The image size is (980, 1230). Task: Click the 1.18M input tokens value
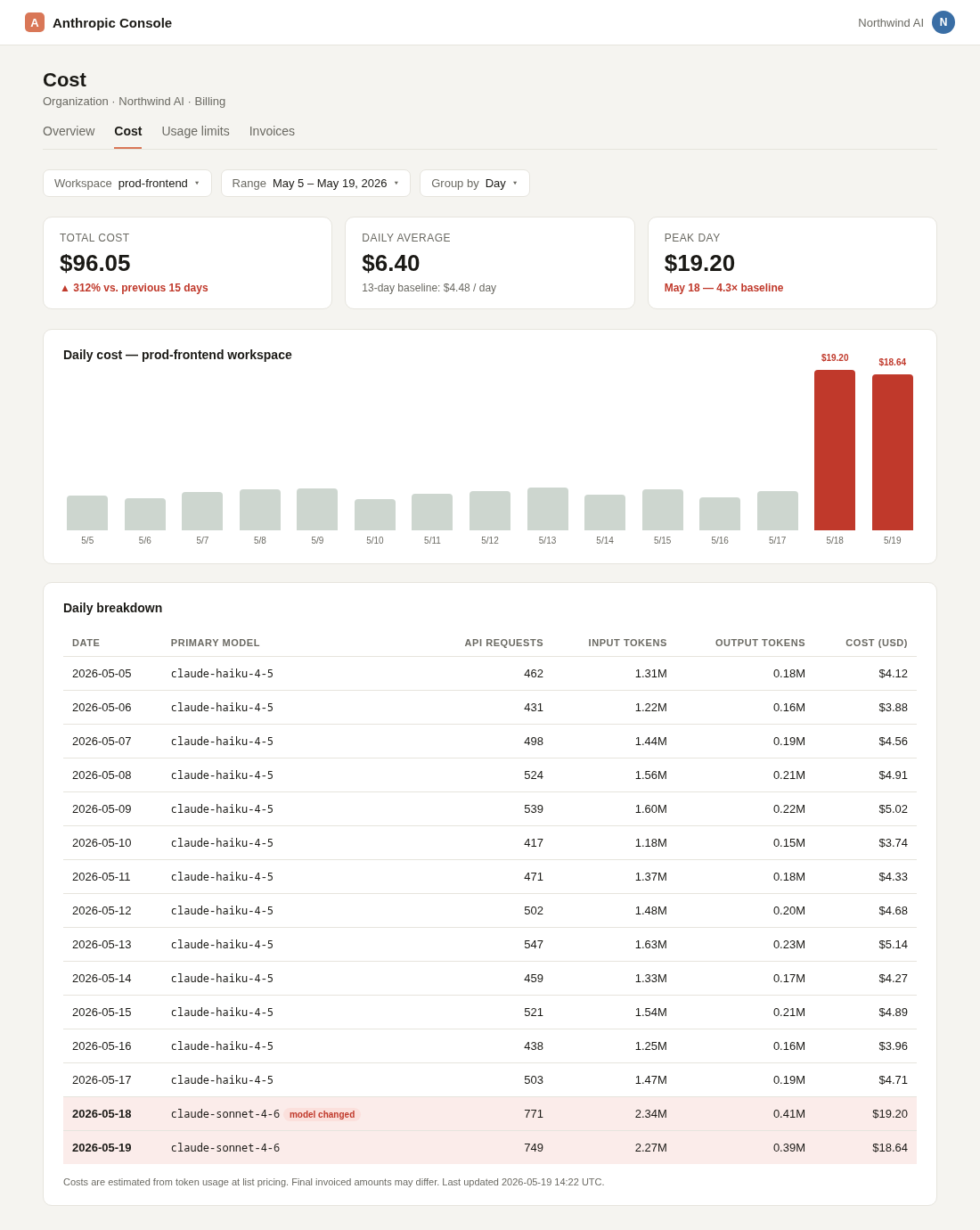651,843
